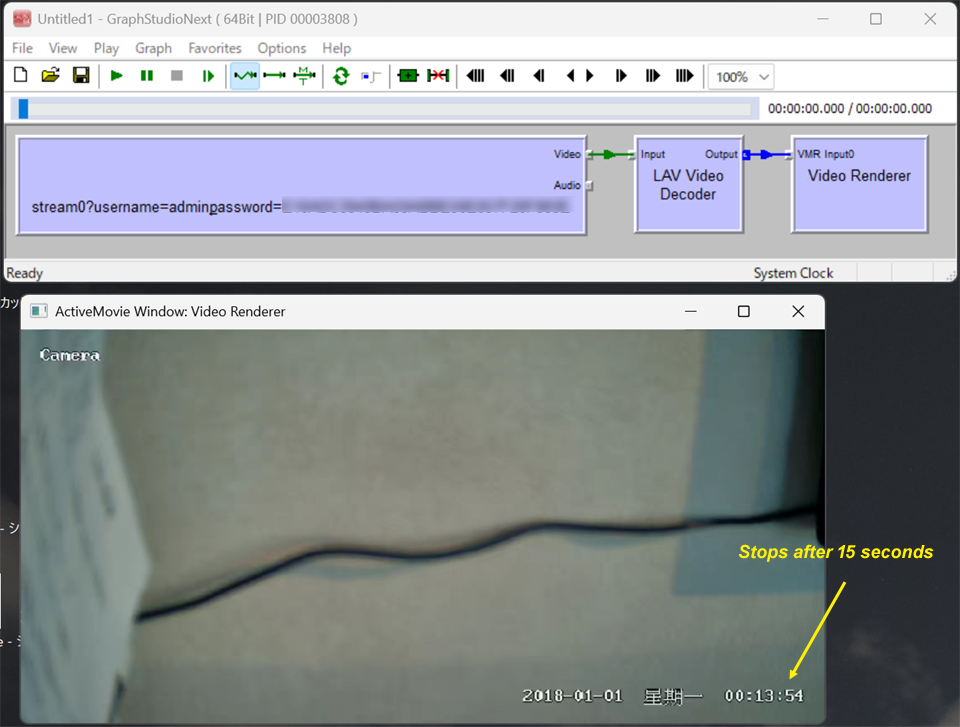
Task: Click the green insert filter icon
Action: 407,76
